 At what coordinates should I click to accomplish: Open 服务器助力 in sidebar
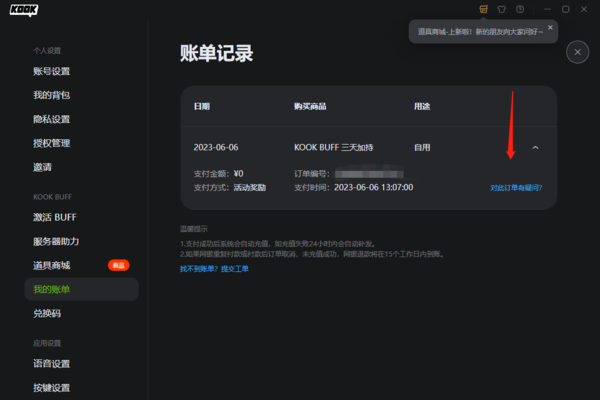(56, 242)
